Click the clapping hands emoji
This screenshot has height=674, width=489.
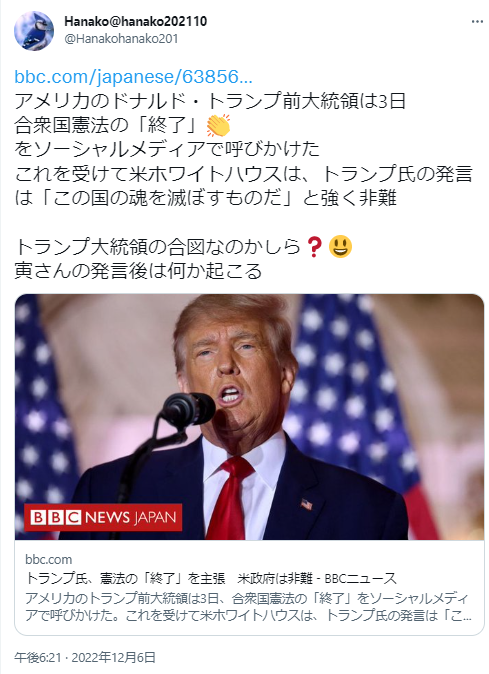218,125
